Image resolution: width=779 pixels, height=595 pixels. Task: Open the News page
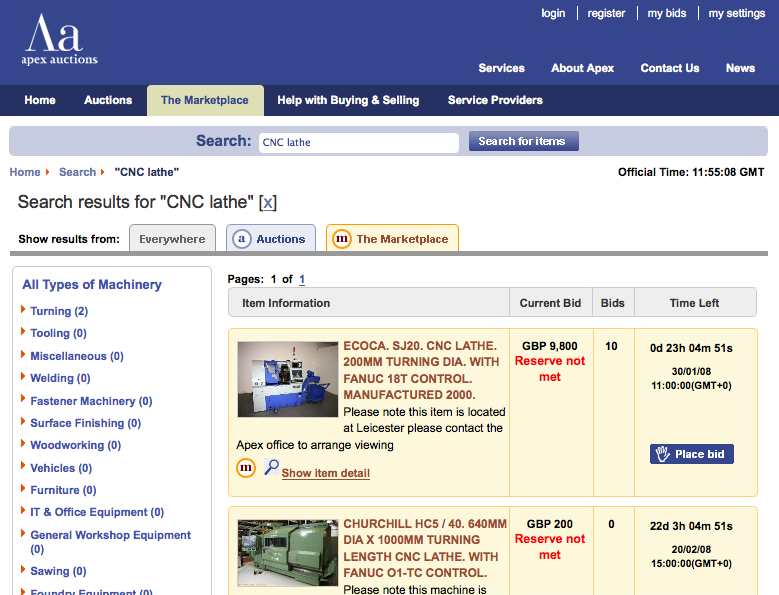(x=740, y=68)
